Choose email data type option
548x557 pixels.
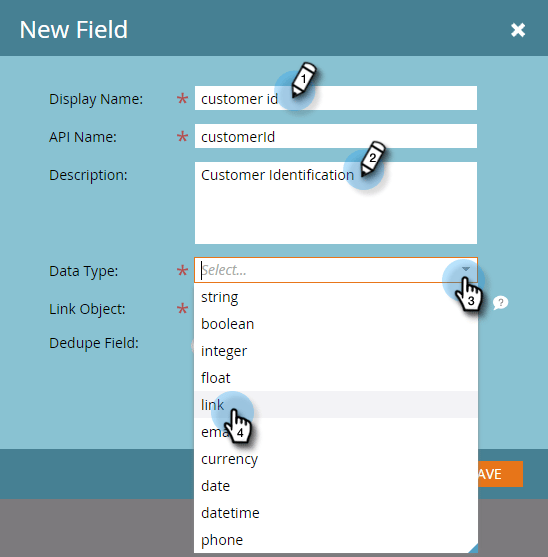[x=336, y=432]
